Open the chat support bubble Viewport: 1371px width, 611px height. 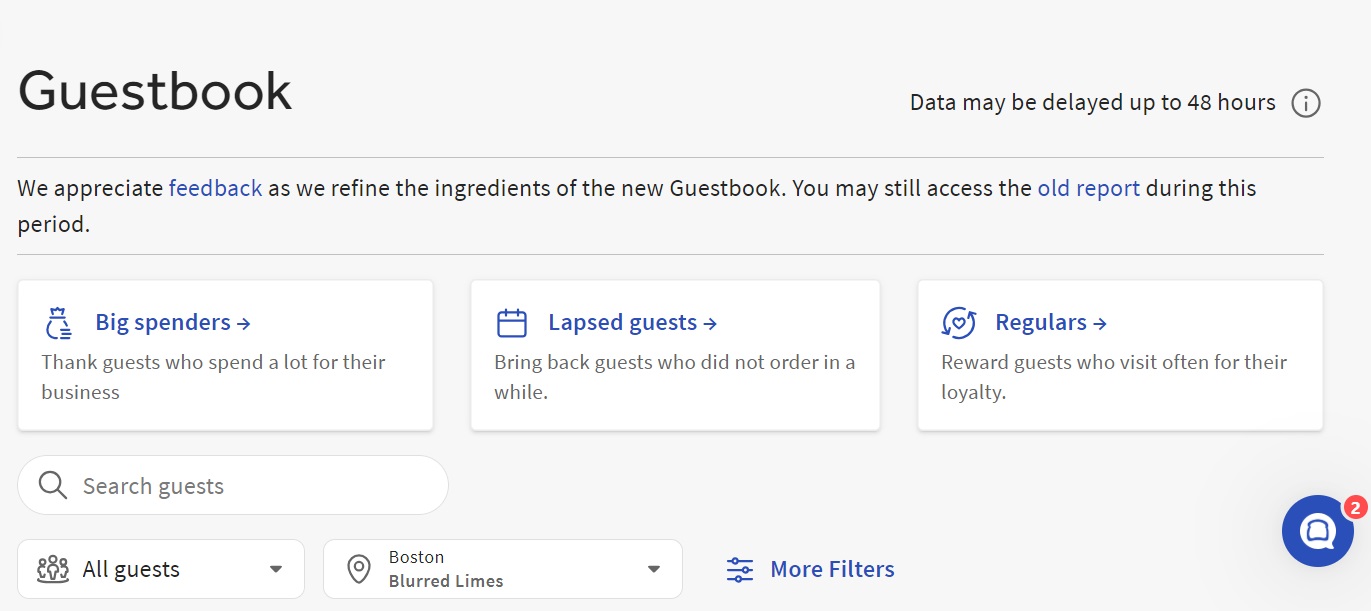click(x=1316, y=531)
